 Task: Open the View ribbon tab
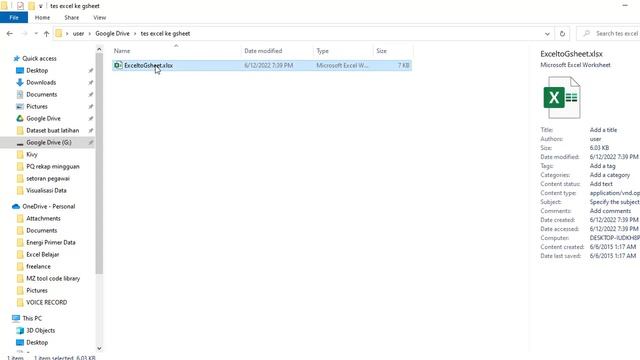[100, 18]
